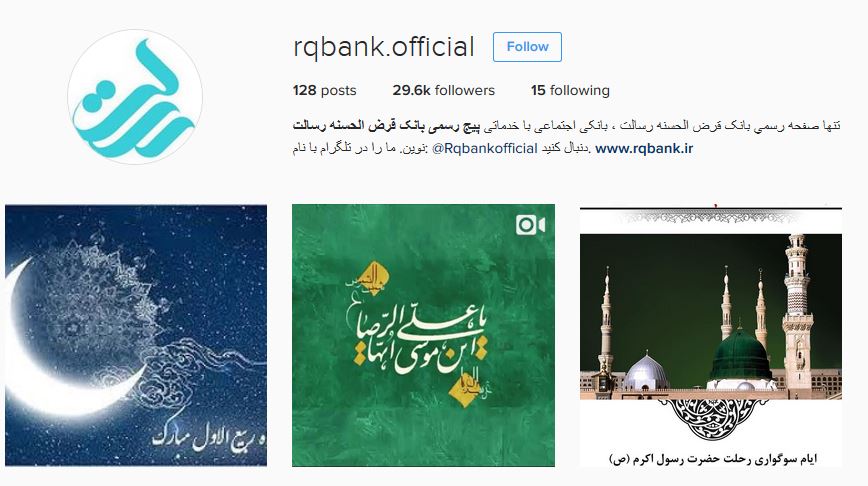Open the 29.6k followers list

click(x=443, y=90)
